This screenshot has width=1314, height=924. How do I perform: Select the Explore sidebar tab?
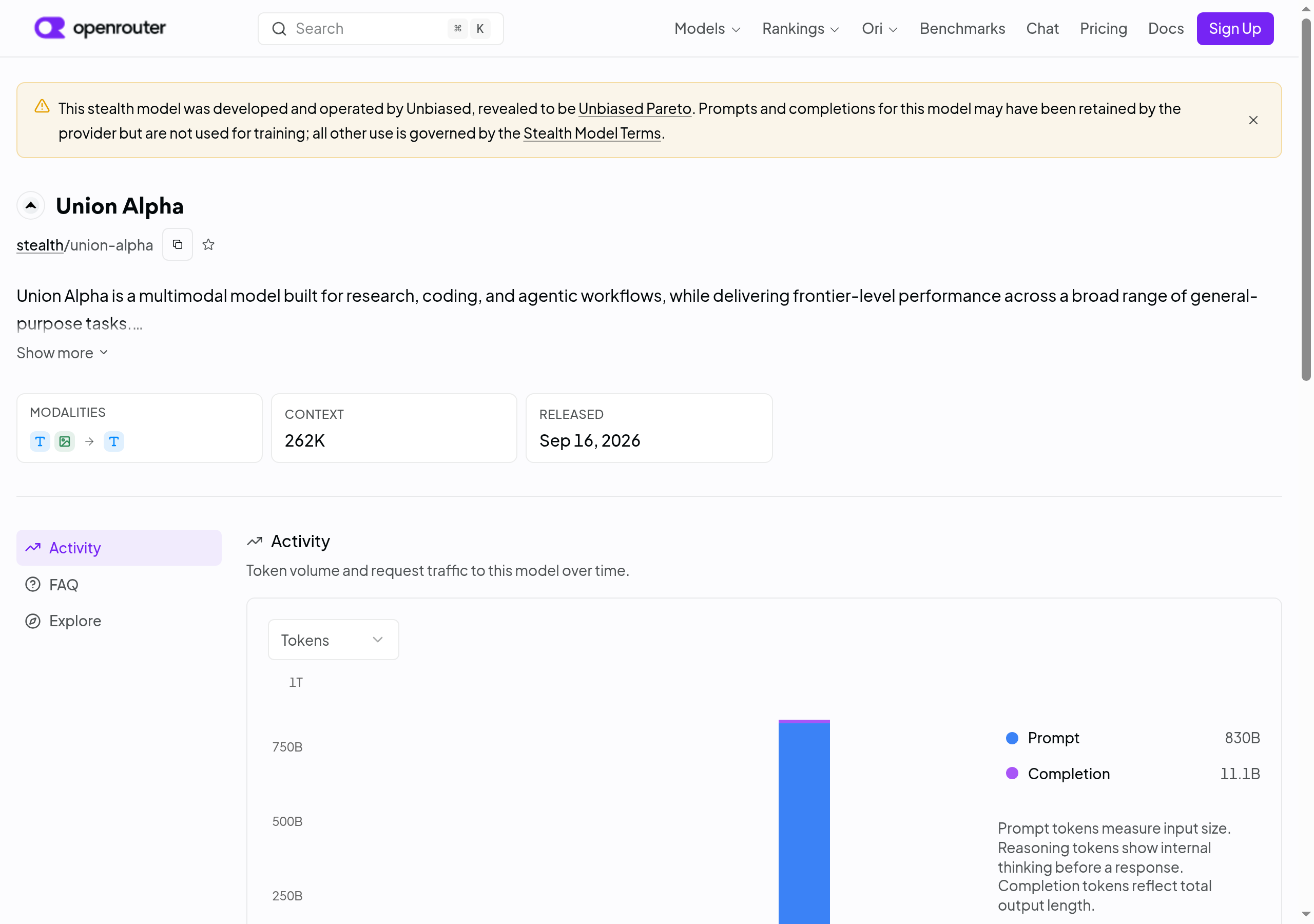119,621
